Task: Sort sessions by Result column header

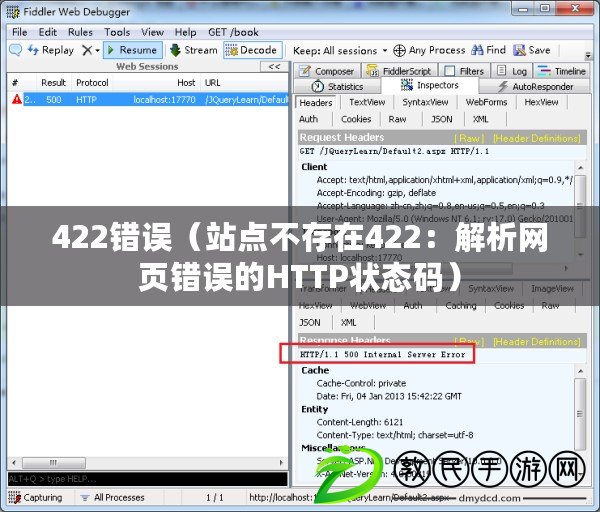Action: 53,83
